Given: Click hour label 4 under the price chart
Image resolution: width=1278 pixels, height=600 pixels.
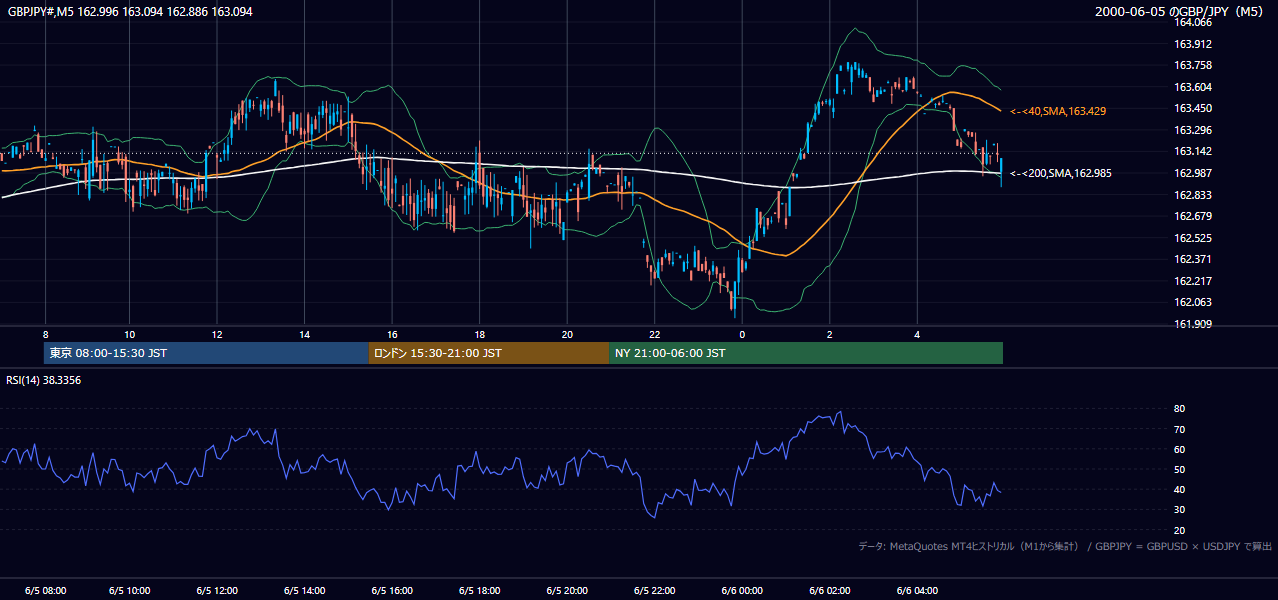Looking at the screenshot, I should pos(917,334).
